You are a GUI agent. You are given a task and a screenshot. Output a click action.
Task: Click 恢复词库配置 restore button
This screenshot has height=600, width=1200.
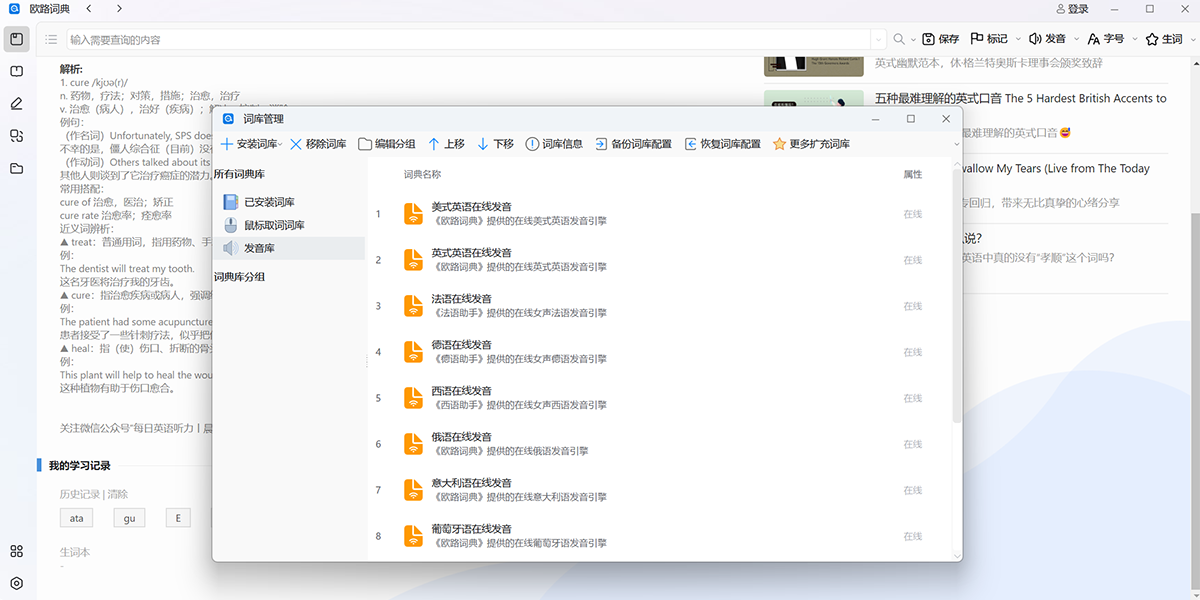click(722, 144)
